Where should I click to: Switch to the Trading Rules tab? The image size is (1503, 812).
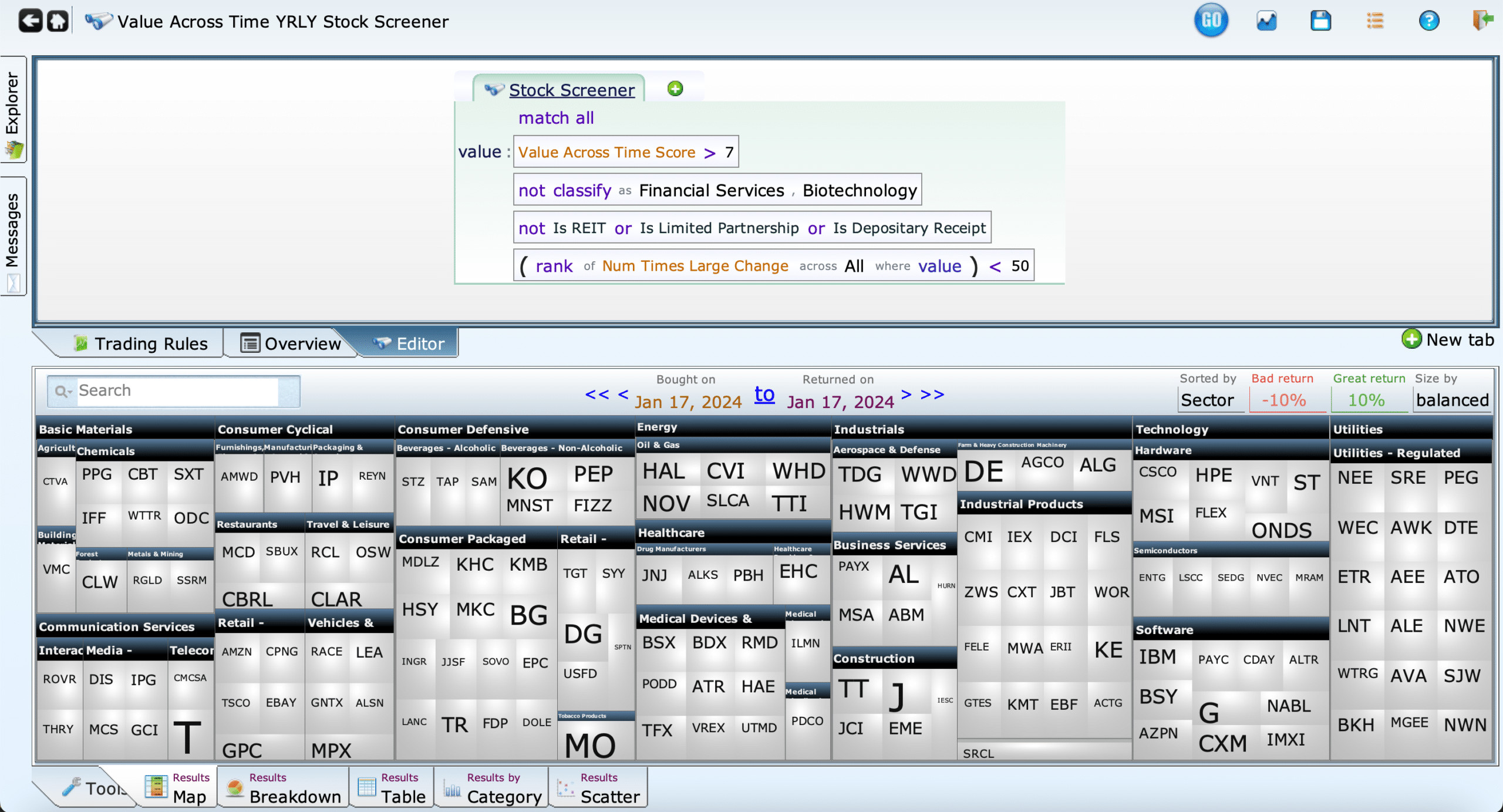(141, 343)
